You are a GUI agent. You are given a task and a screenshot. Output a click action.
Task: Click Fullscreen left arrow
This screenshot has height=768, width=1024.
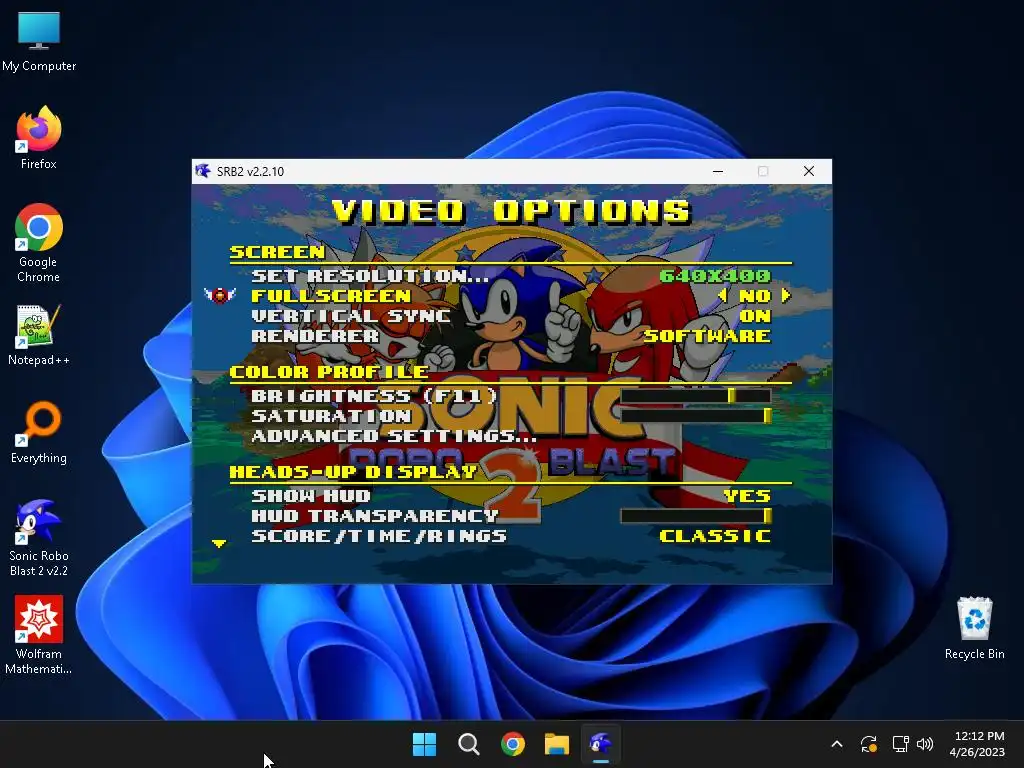pyautogui.click(x=722, y=295)
